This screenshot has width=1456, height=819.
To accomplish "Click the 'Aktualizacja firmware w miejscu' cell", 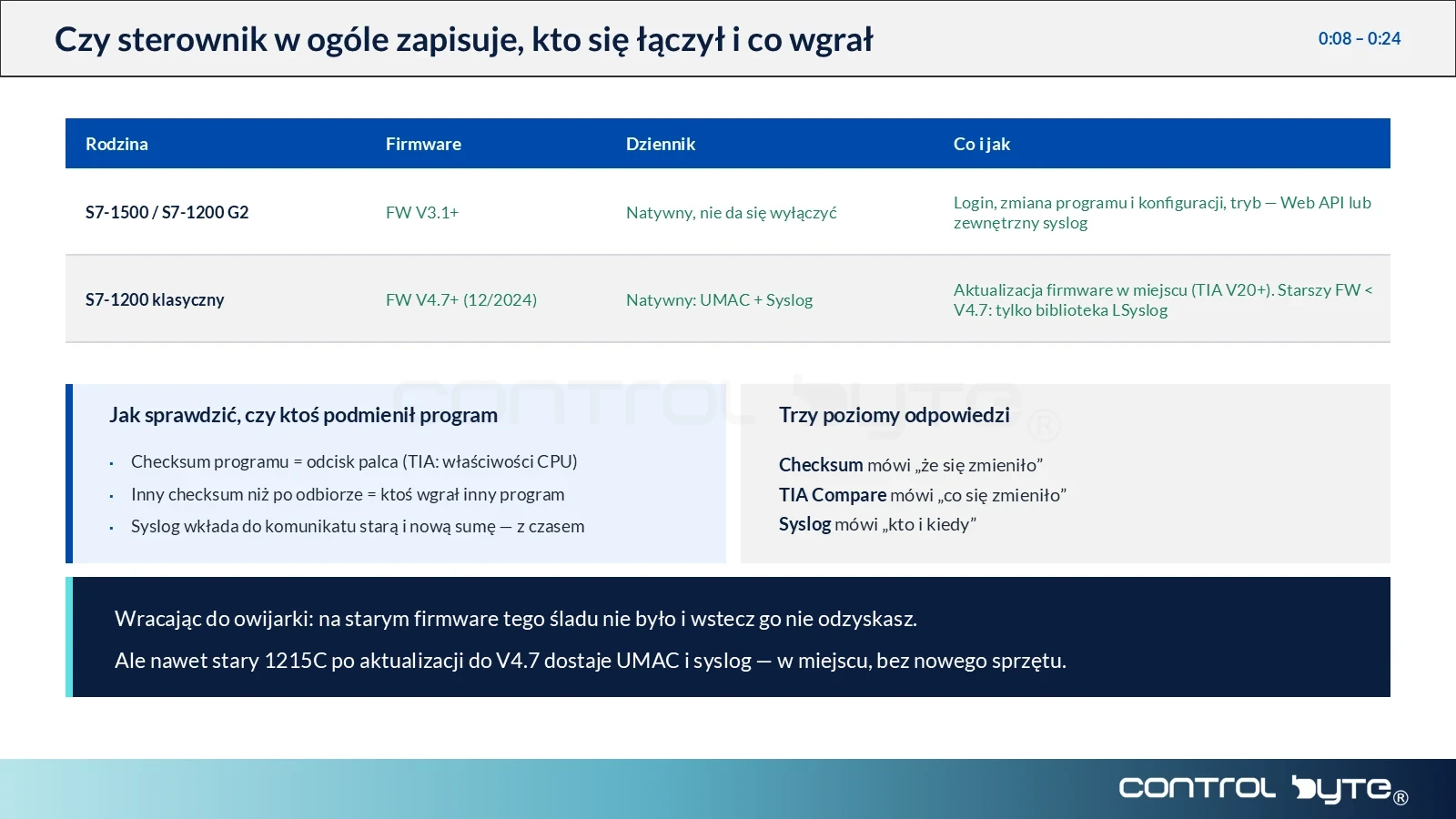I will tap(1163, 299).
